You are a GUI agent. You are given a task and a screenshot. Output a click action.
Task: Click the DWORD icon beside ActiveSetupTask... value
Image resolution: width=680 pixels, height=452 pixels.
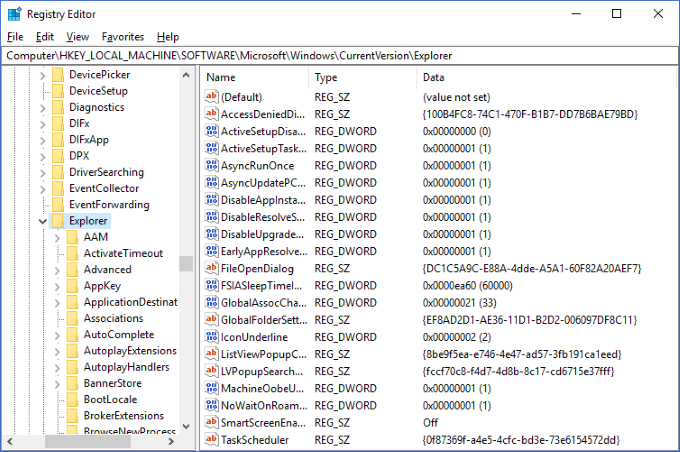pyautogui.click(x=212, y=148)
